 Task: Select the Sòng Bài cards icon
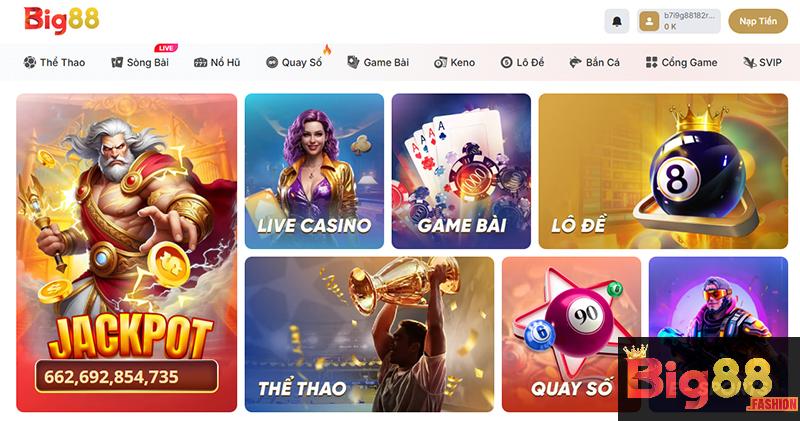point(117,62)
